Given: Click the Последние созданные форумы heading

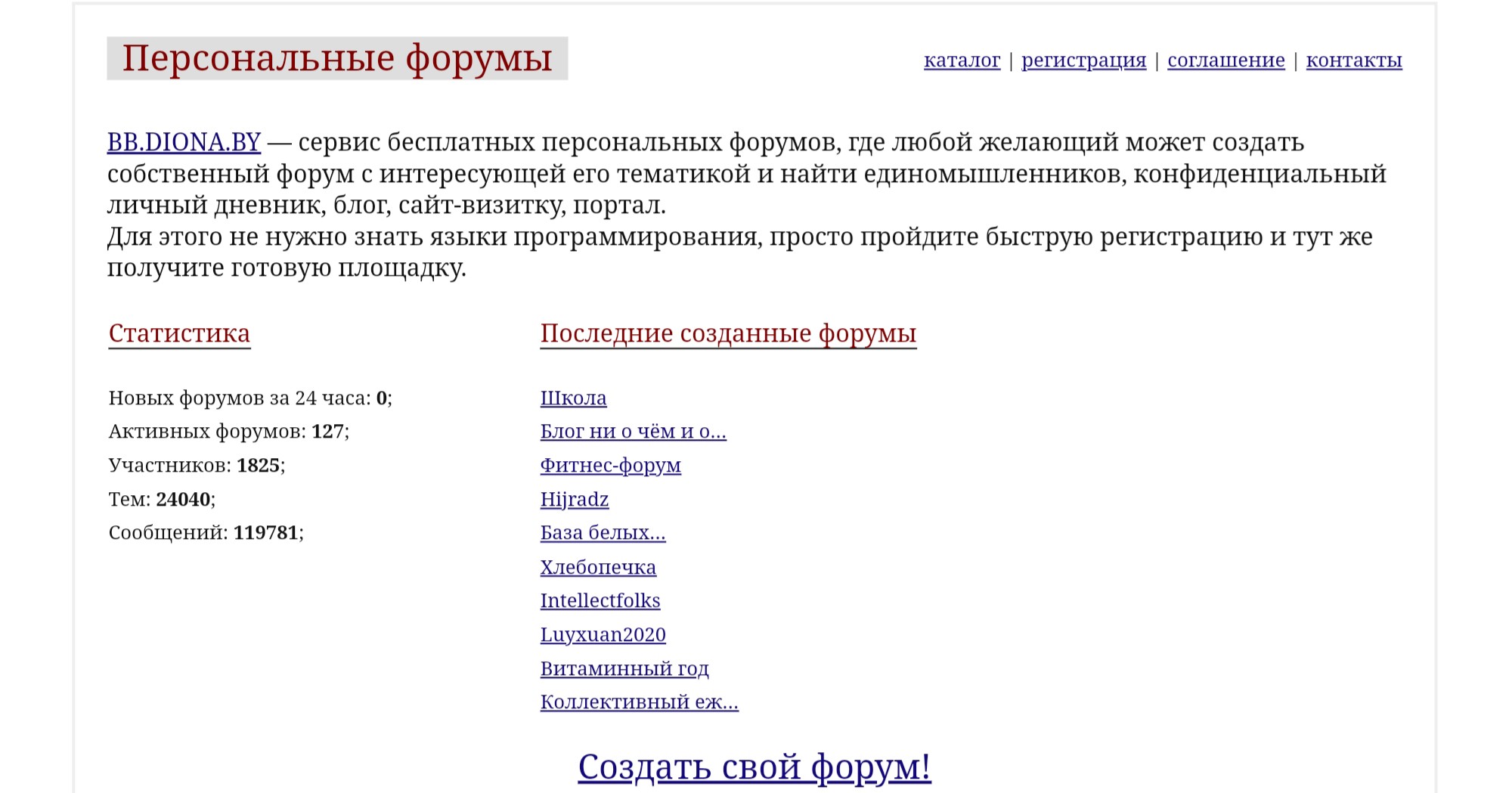Looking at the screenshot, I should coord(728,333).
